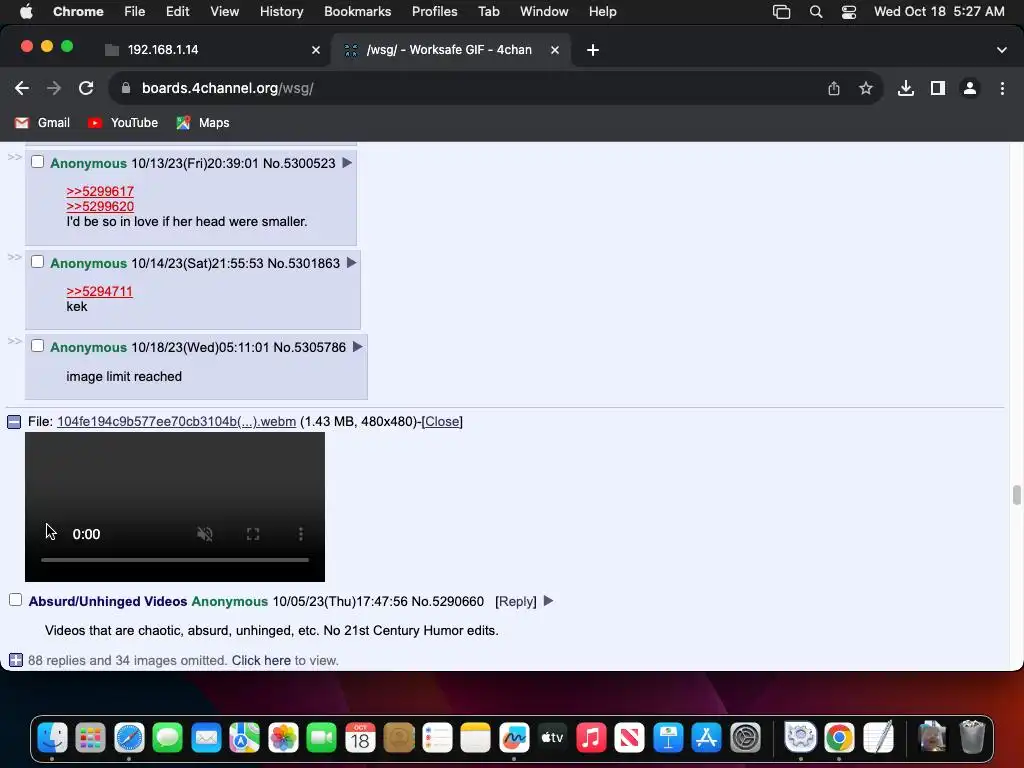The width and height of the screenshot is (1024, 768).
Task: Toggle the Chrome side panel
Action: pyautogui.click(x=938, y=88)
